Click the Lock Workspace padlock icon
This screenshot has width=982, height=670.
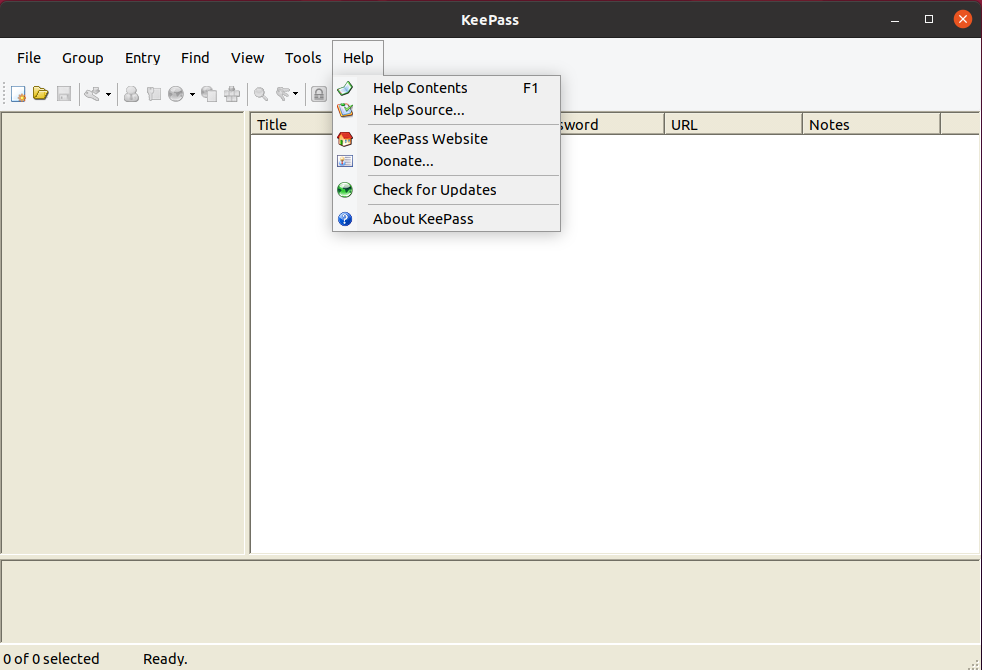(319, 94)
